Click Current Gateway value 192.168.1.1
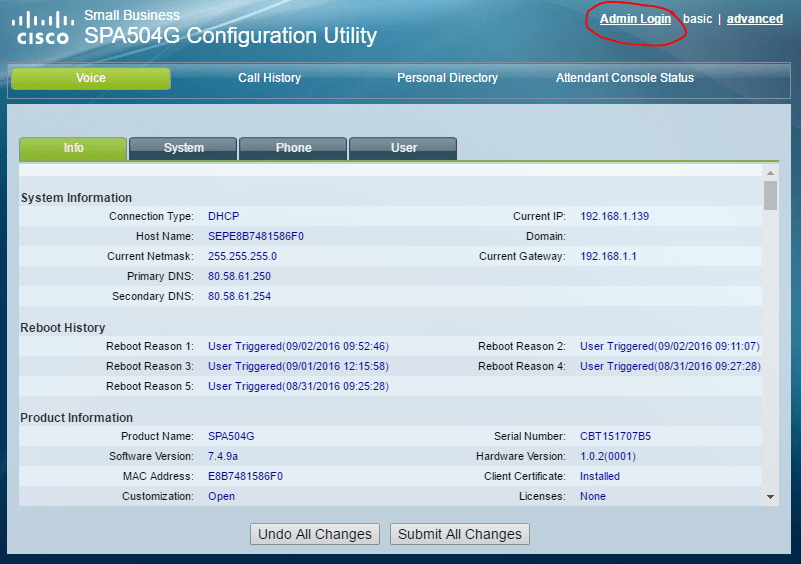Screen dimensions: 801x564 pos(608,256)
